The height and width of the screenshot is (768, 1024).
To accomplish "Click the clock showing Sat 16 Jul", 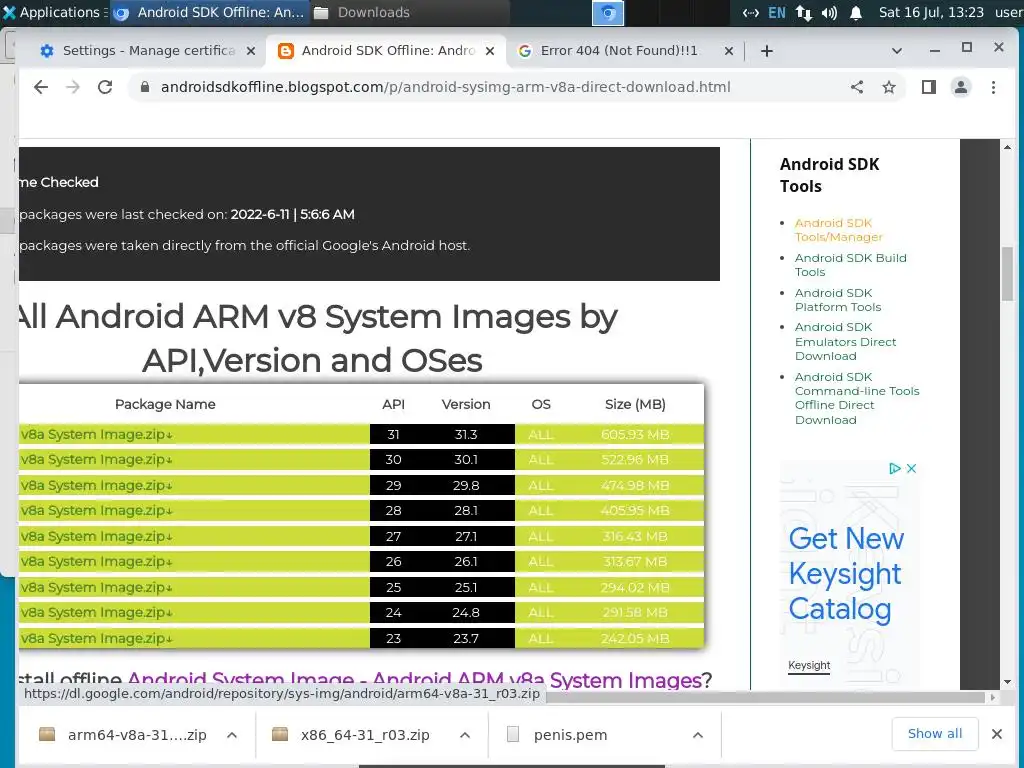I will click(931, 12).
